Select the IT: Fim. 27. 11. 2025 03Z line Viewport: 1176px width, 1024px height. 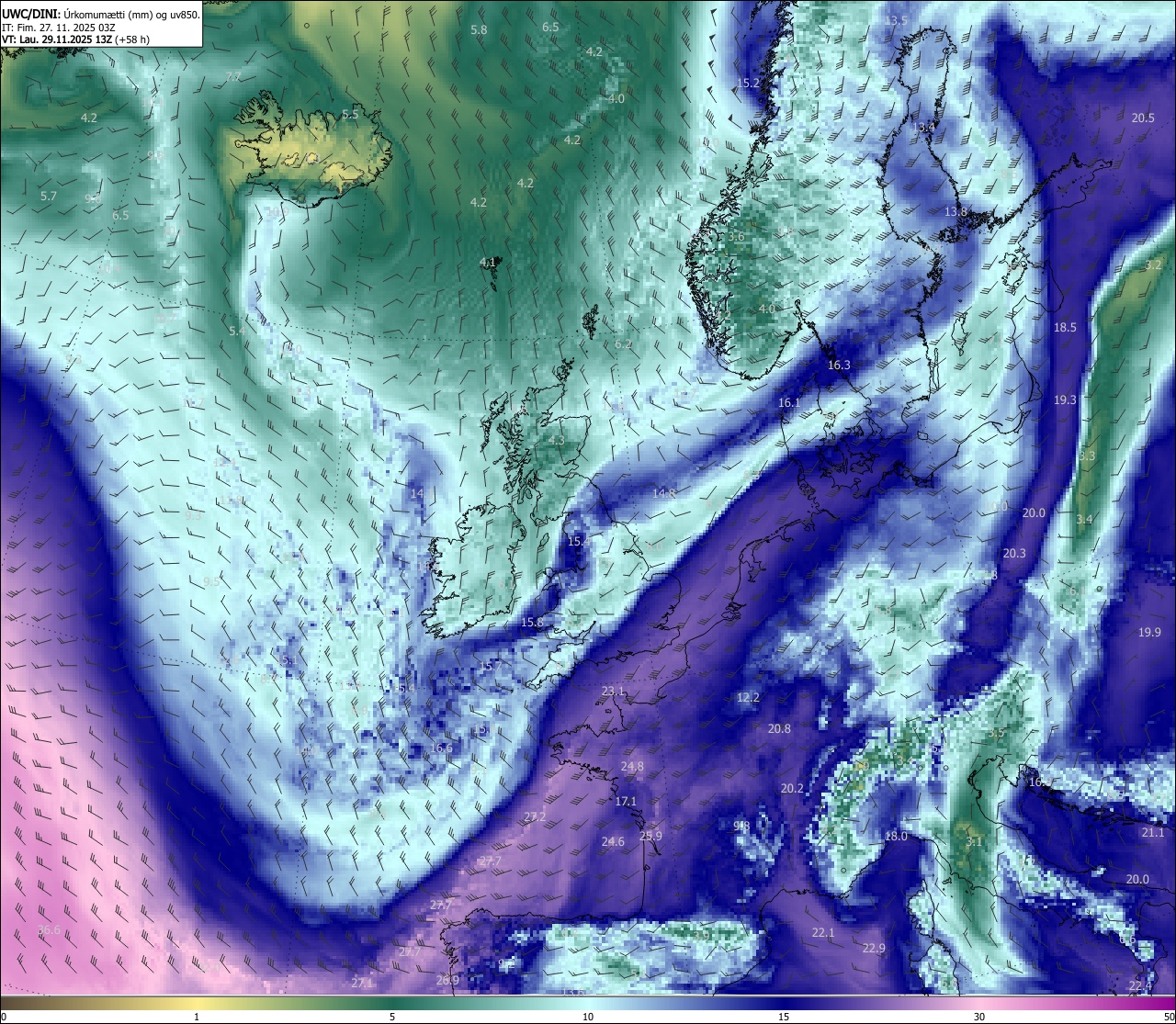[57, 28]
